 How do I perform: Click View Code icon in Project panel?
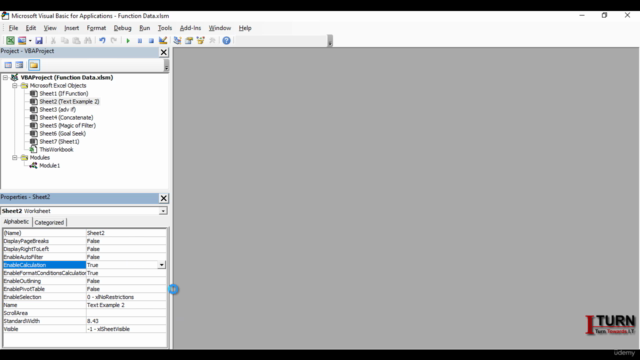[x=8, y=65]
